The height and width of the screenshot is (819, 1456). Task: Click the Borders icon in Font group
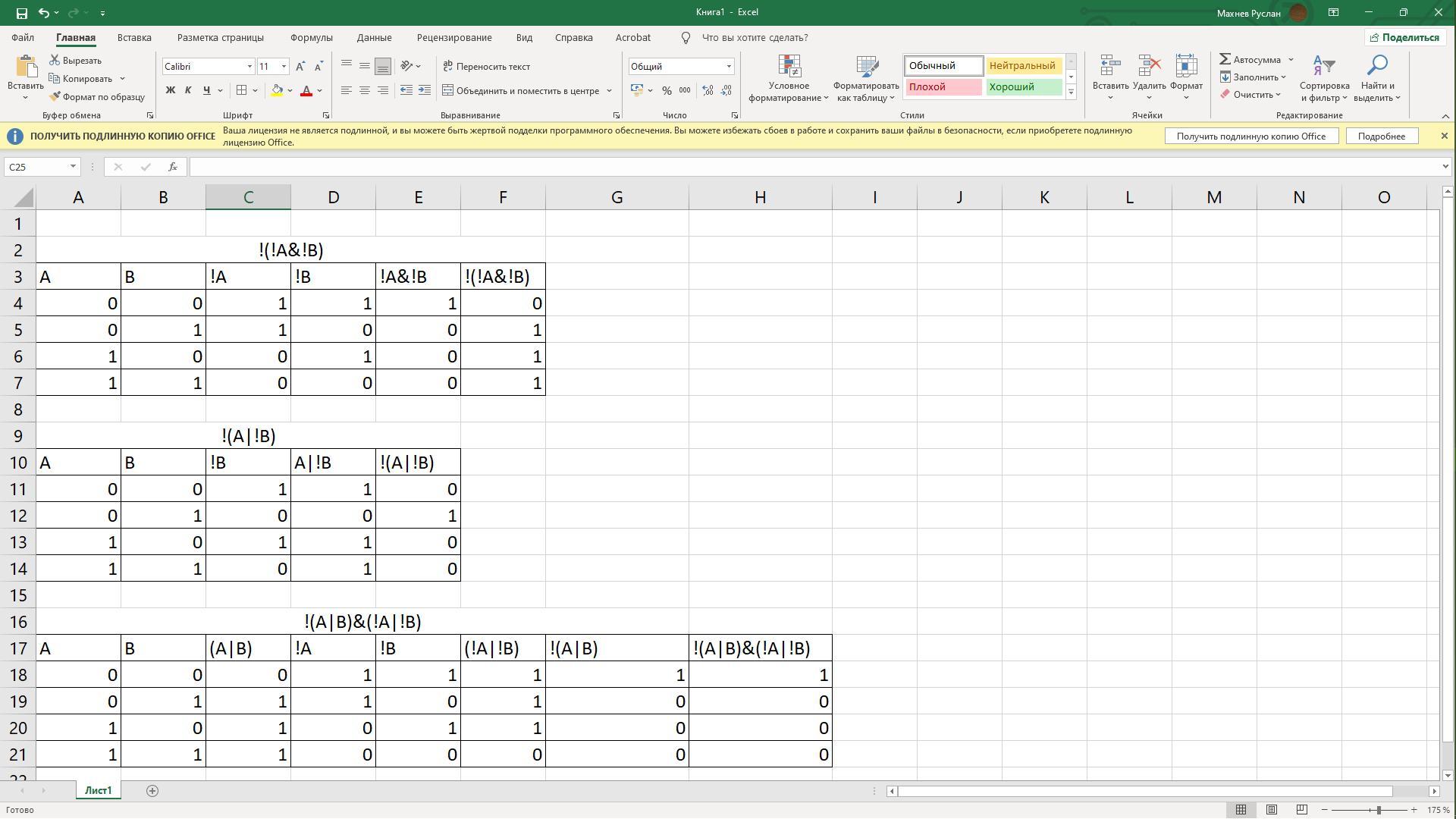pos(241,90)
